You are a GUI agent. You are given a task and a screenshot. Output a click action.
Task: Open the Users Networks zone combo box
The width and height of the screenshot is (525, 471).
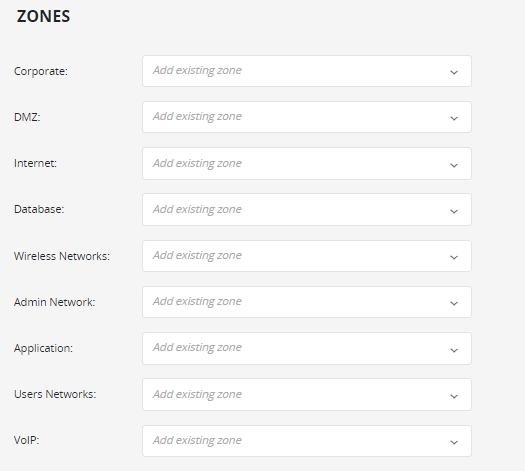[x=307, y=394]
